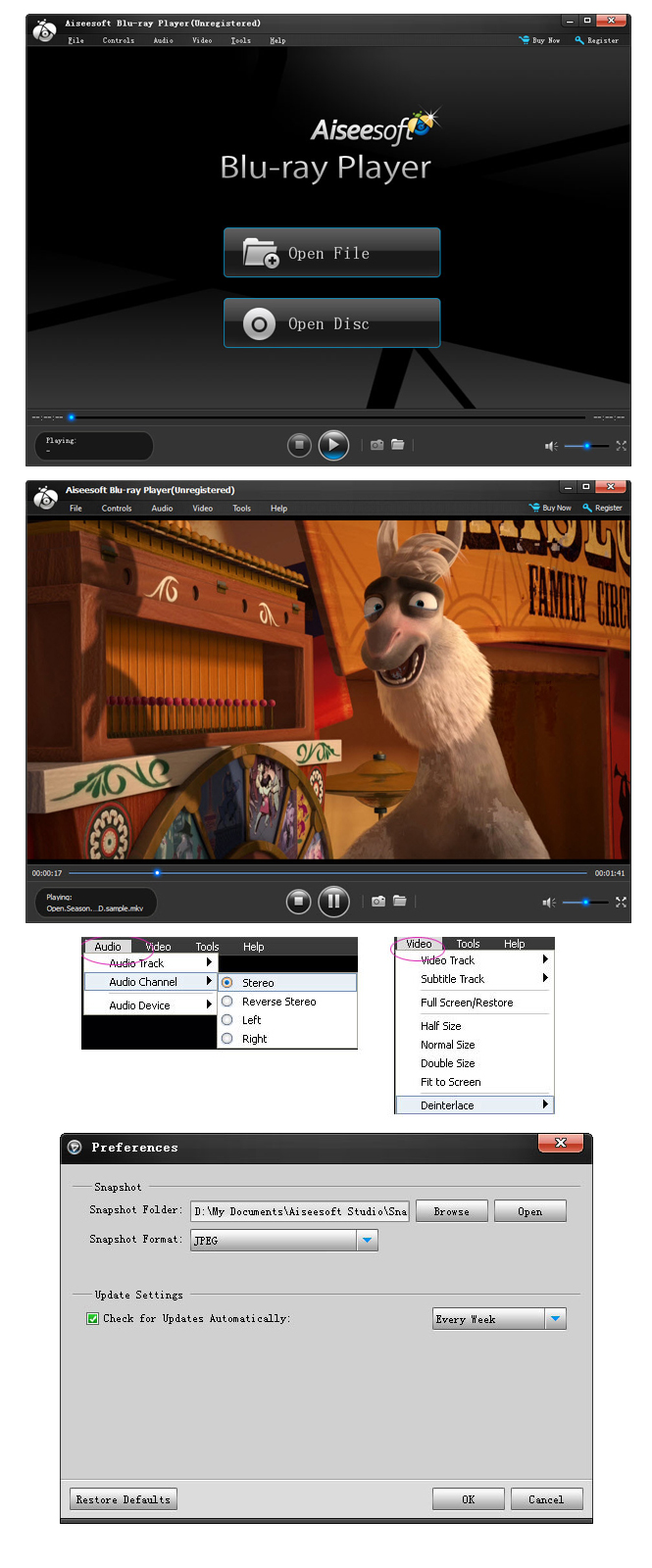Open Help menu in top player window
Viewport: 652px width, 1568px height.
277,40
